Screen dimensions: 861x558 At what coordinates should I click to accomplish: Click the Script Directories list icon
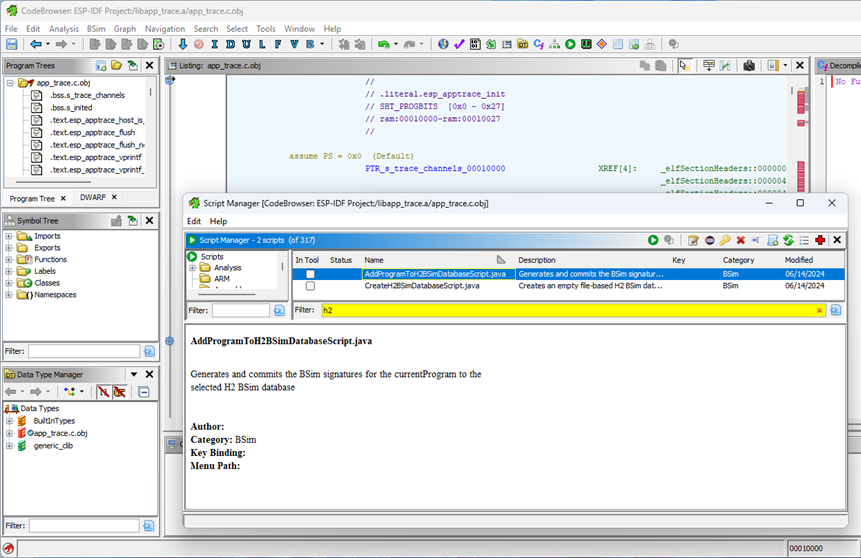[804, 240]
